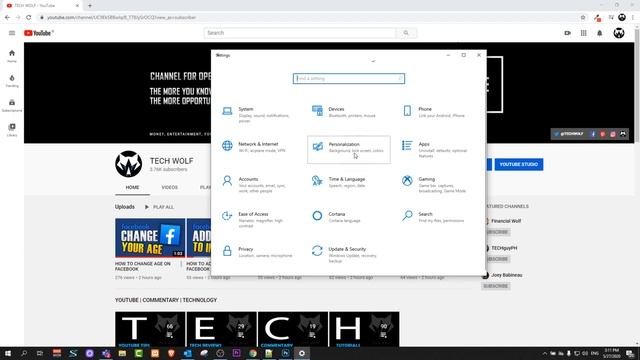Click the taskbar clock

[x=611, y=353]
